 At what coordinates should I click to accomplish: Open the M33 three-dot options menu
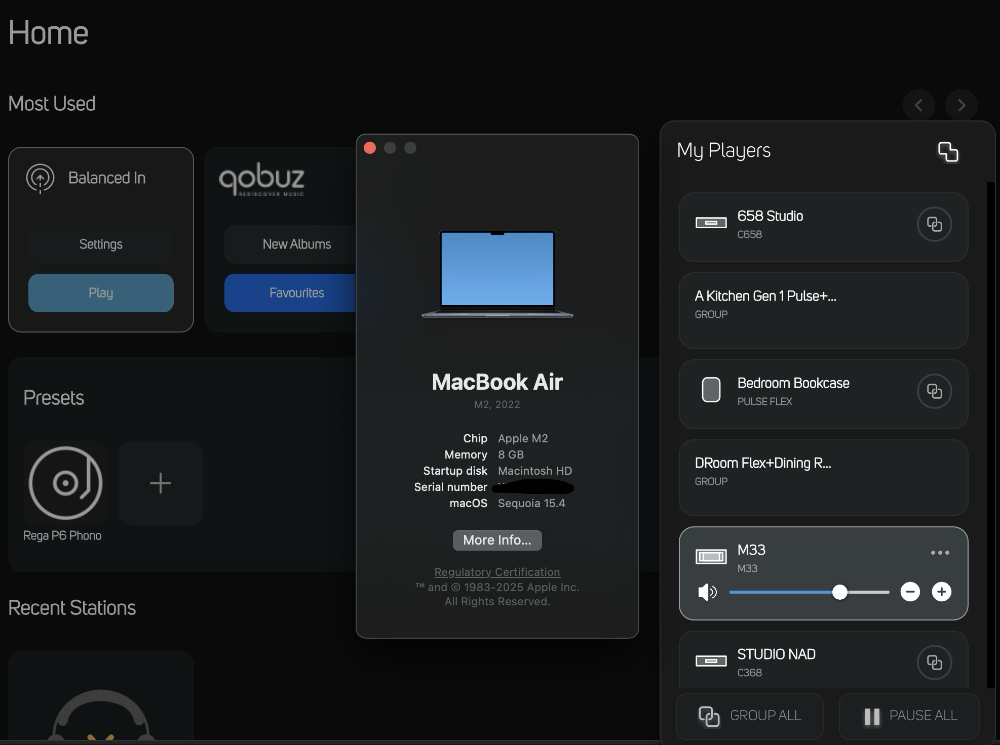[940, 553]
